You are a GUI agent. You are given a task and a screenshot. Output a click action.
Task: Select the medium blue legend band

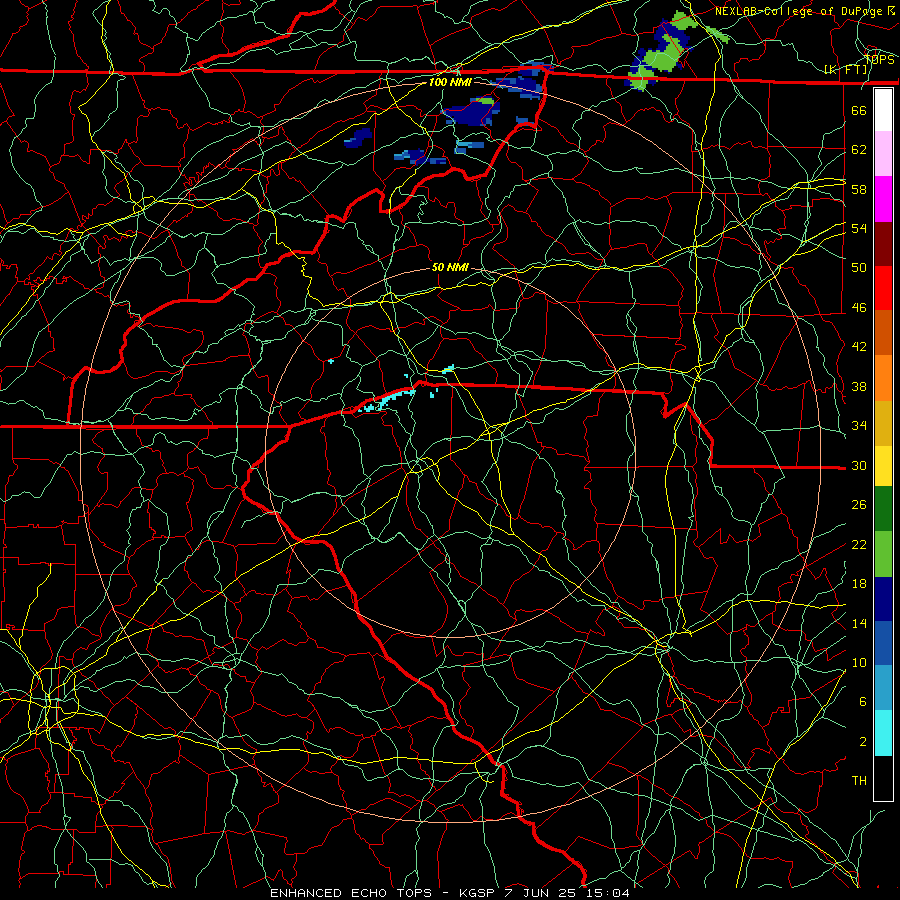pyautogui.click(x=883, y=643)
